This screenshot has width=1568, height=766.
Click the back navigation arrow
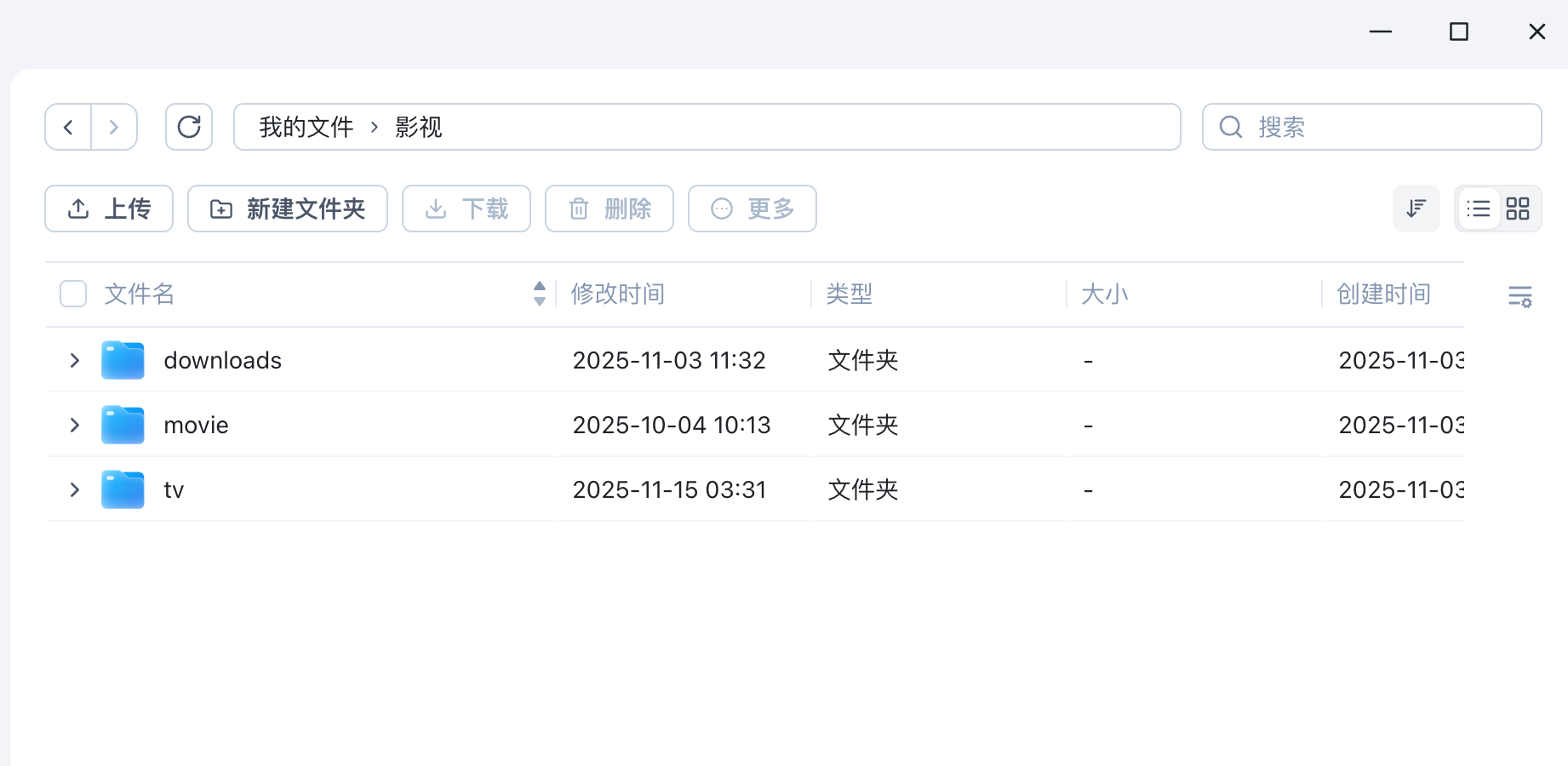(68, 128)
